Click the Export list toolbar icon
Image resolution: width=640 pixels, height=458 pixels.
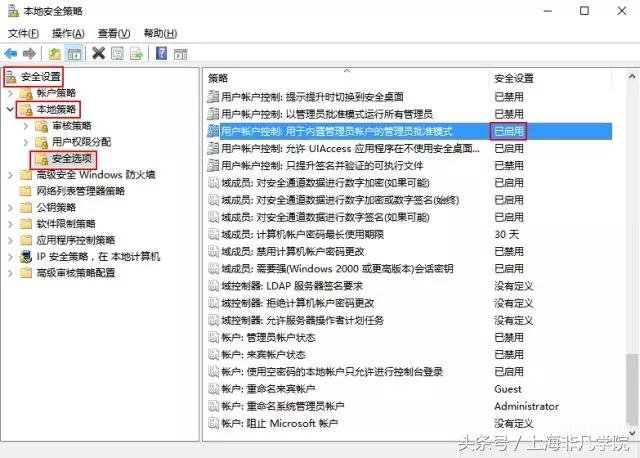(x=136, y=53)
